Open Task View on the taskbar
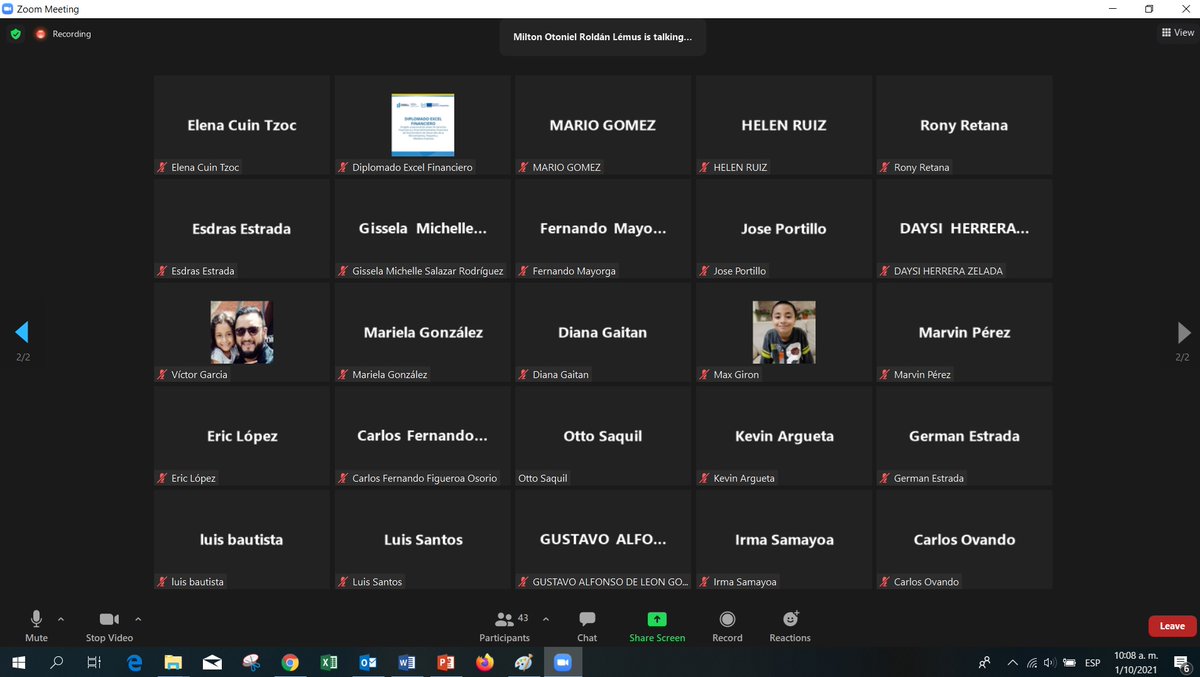Viewport: 1200px width, 677px height. tap(94, 662)
